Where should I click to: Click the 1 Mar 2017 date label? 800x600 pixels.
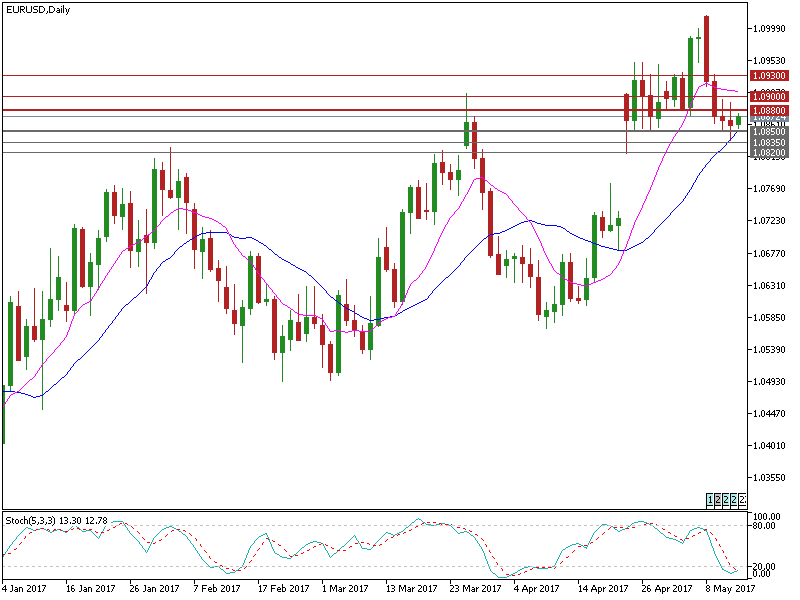(345, 588)
